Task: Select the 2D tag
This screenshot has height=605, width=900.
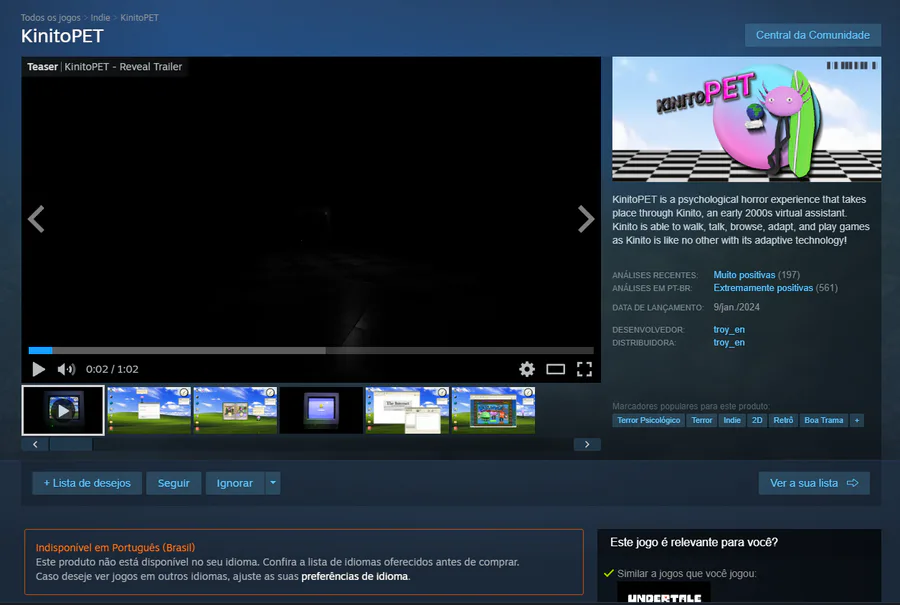Action: coord(757,420)
